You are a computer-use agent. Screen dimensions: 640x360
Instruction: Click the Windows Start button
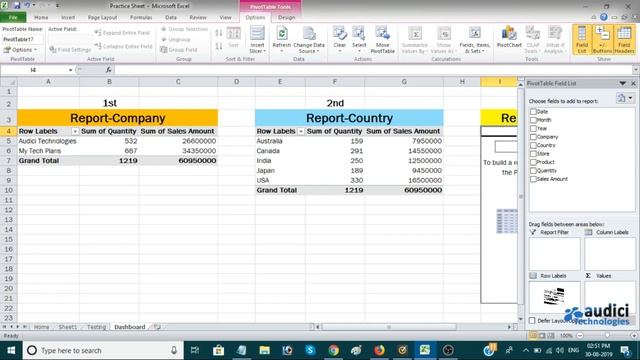click(11, 350)
